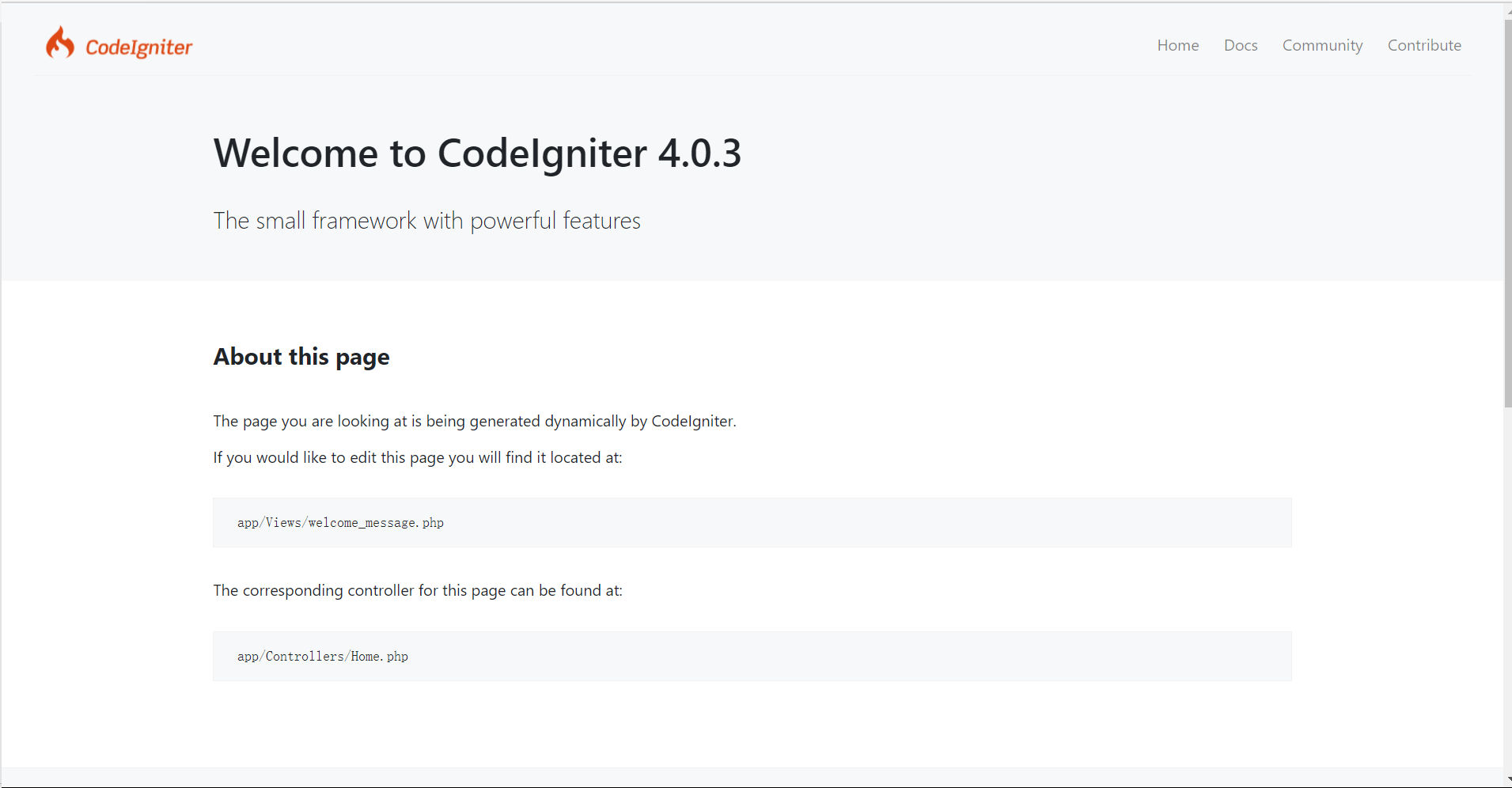Click the vertical scrollbar thumb
Image resolution: width=1512 pixels, height=788 pixels.
(x=1506, y=206)
